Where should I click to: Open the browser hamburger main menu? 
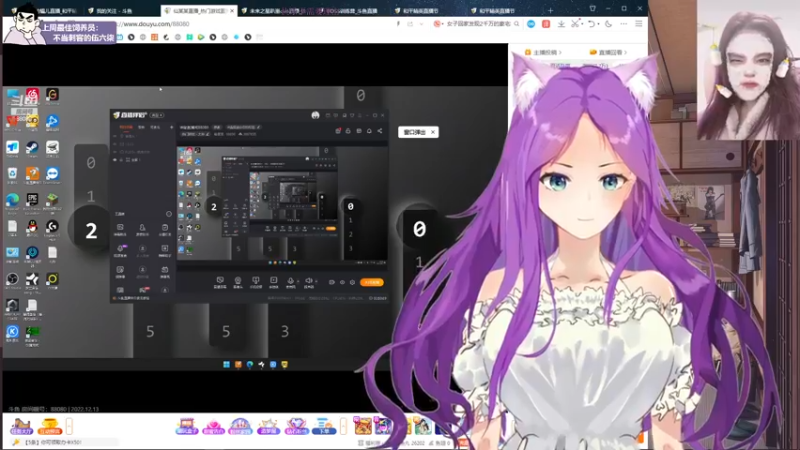click(638, 24)
